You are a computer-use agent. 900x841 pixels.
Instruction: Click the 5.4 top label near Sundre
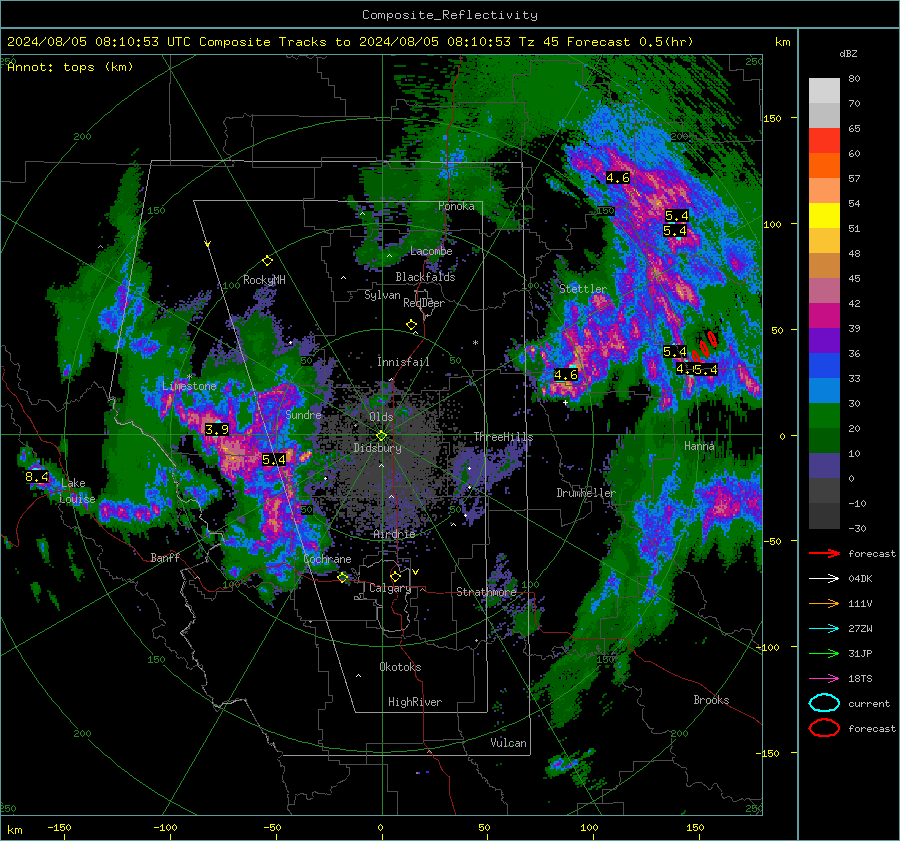tap(274, 459)
